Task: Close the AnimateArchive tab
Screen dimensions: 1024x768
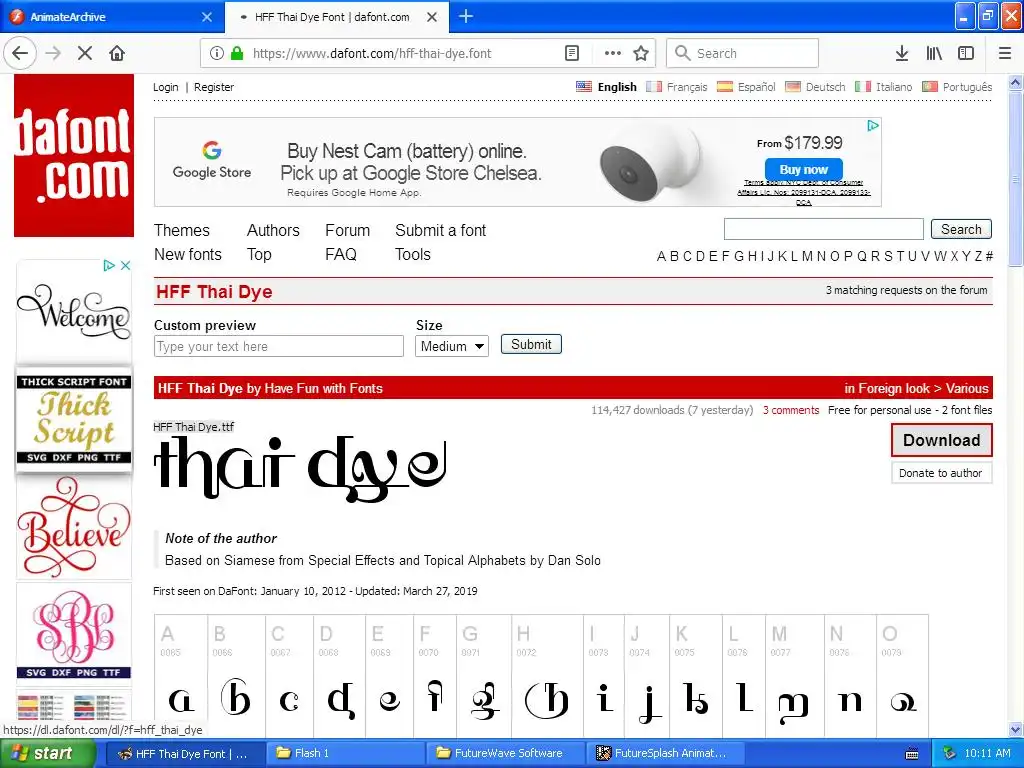Action: (x=207, y=17)
